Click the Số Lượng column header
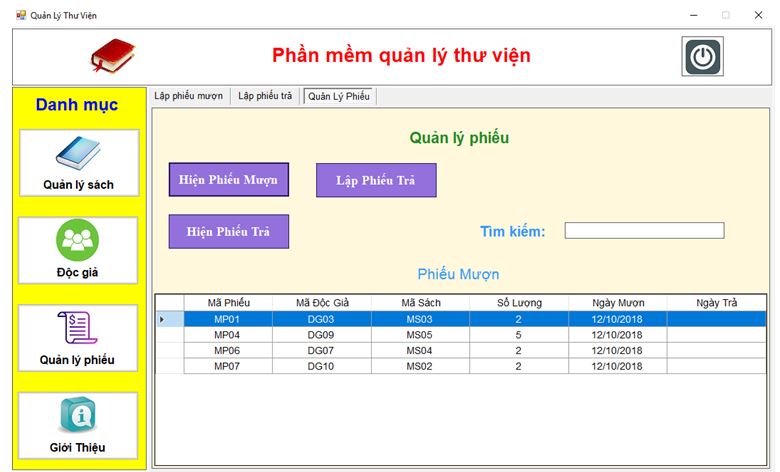This screenshot has width=780, height=472. pos(519,303)
